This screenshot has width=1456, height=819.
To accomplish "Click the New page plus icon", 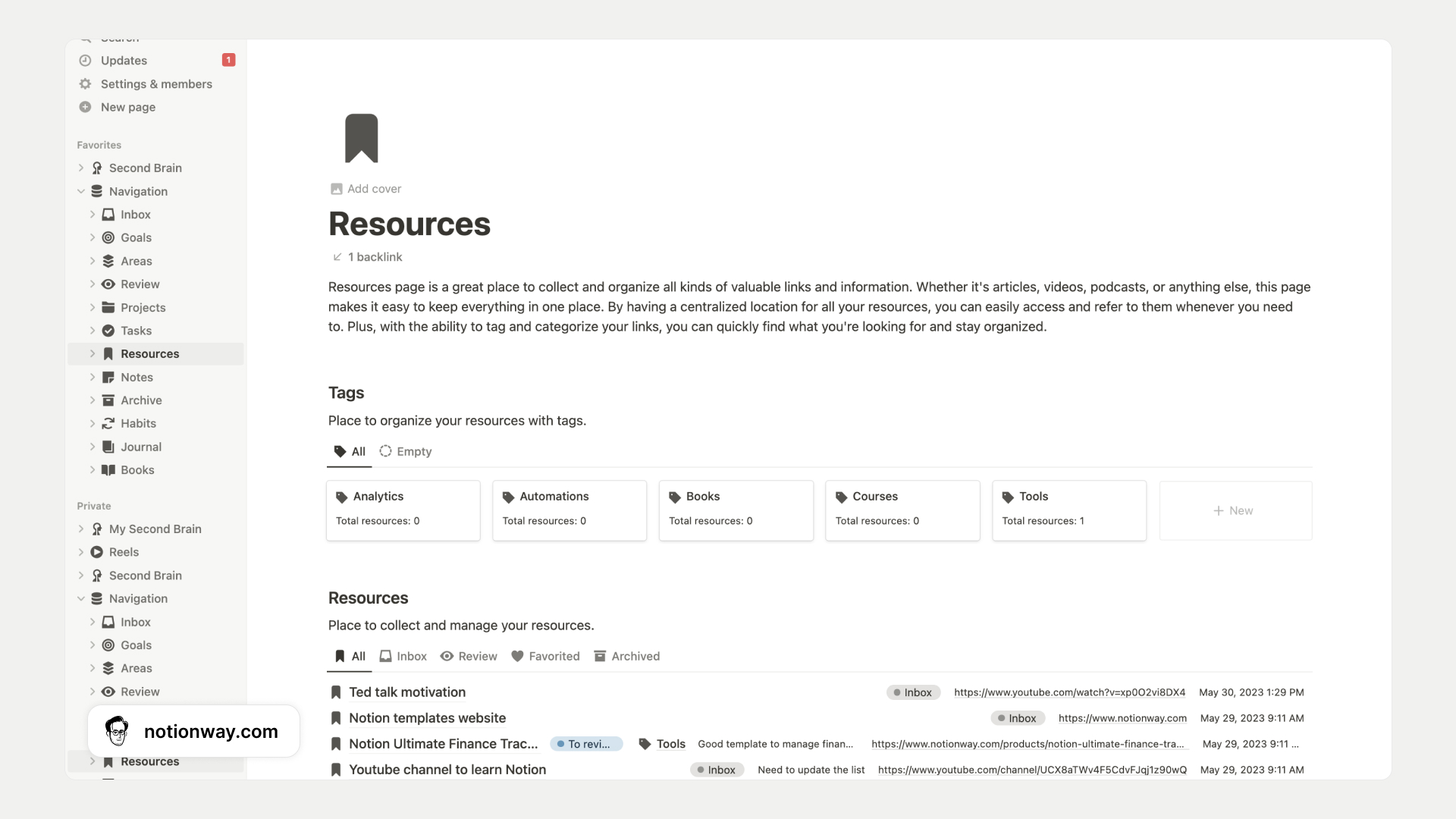I will tap(85, 107).
